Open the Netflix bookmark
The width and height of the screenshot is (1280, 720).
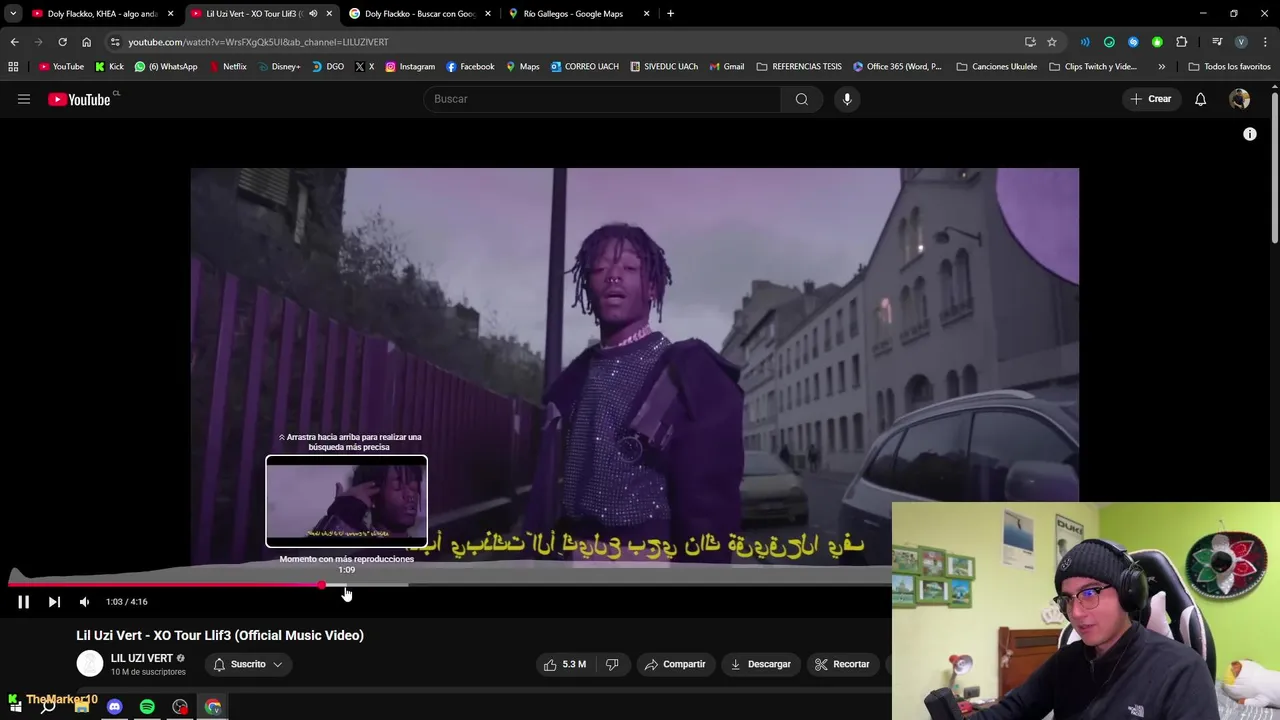click(x=227, y=67)
